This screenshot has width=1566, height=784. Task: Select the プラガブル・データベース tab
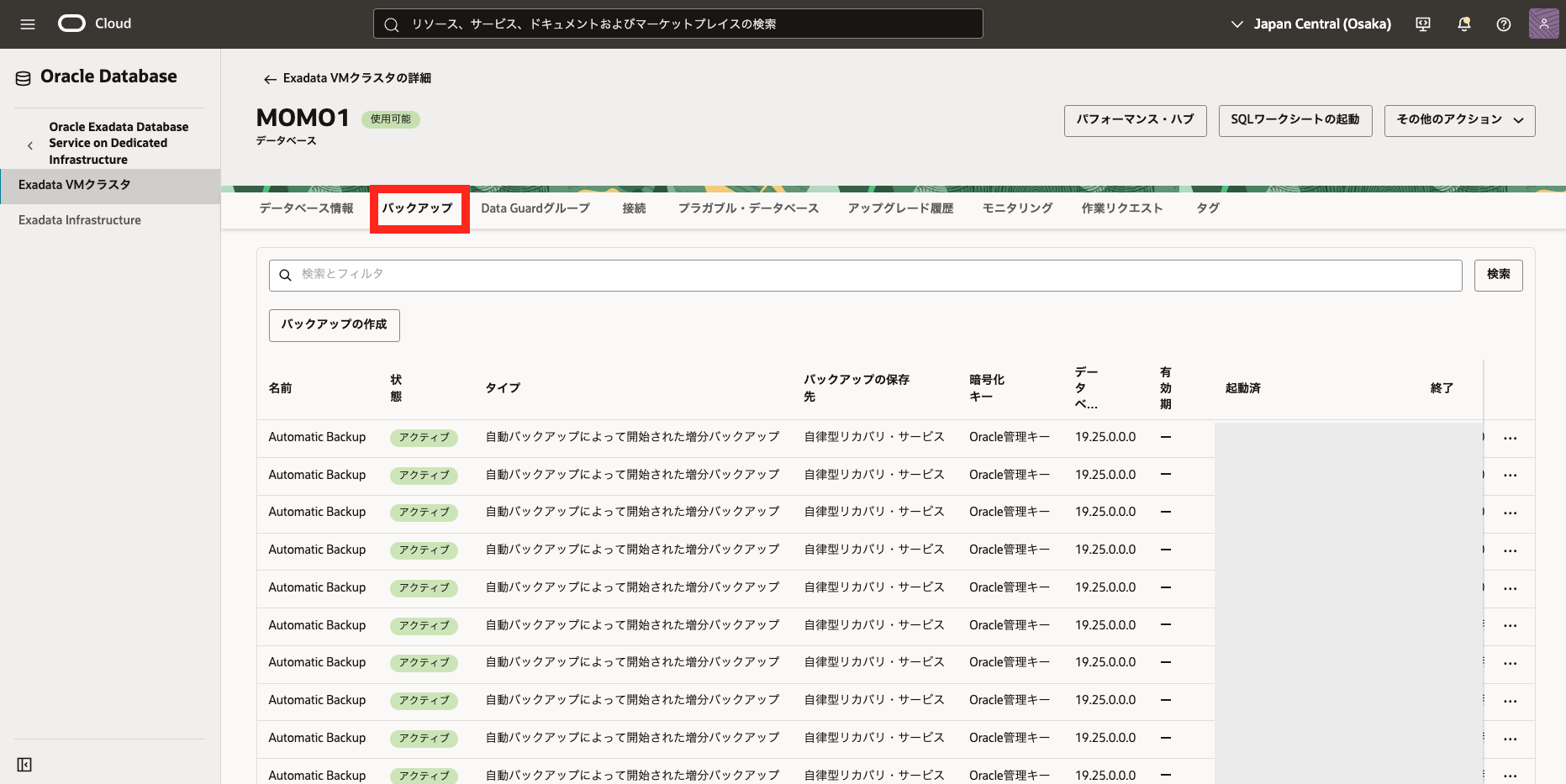coord(748,208)
